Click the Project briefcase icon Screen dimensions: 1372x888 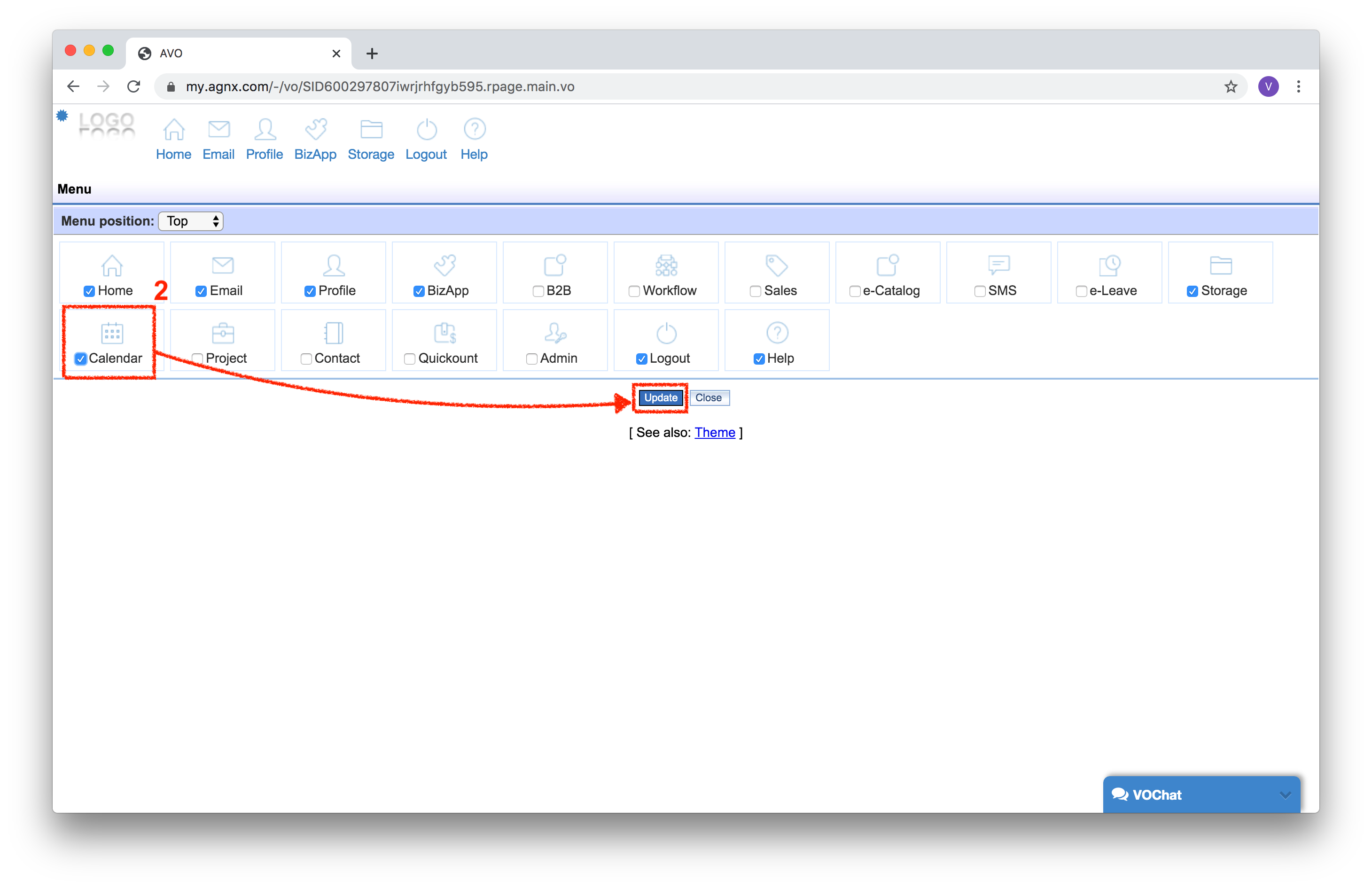(x=223, y=333)
